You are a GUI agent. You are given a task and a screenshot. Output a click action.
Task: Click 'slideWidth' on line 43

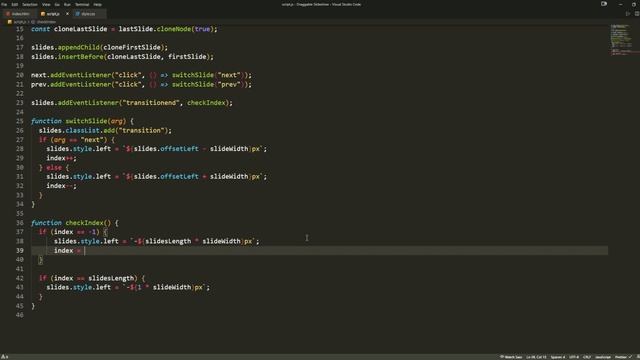(x=172, y=287)
